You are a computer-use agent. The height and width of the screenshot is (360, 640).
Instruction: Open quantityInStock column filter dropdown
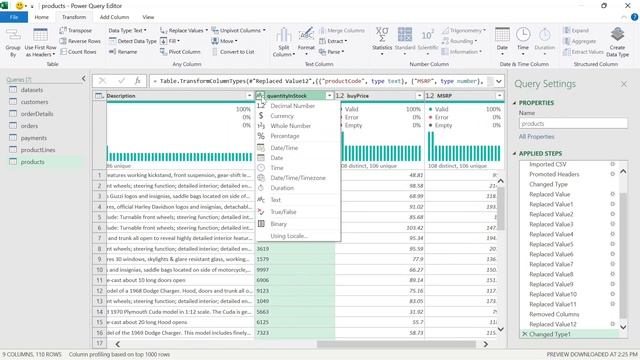click(x=329, y=96)
